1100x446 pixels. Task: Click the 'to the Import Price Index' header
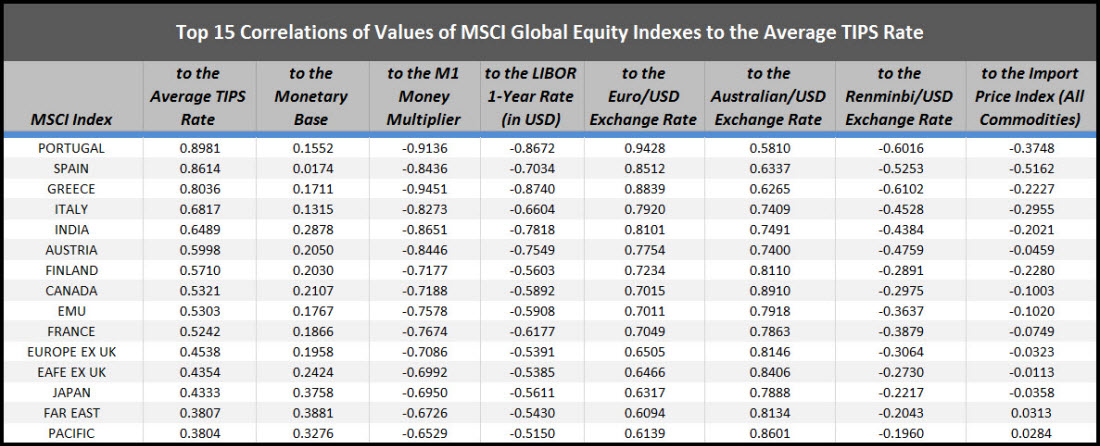[x=1030, y=97]
